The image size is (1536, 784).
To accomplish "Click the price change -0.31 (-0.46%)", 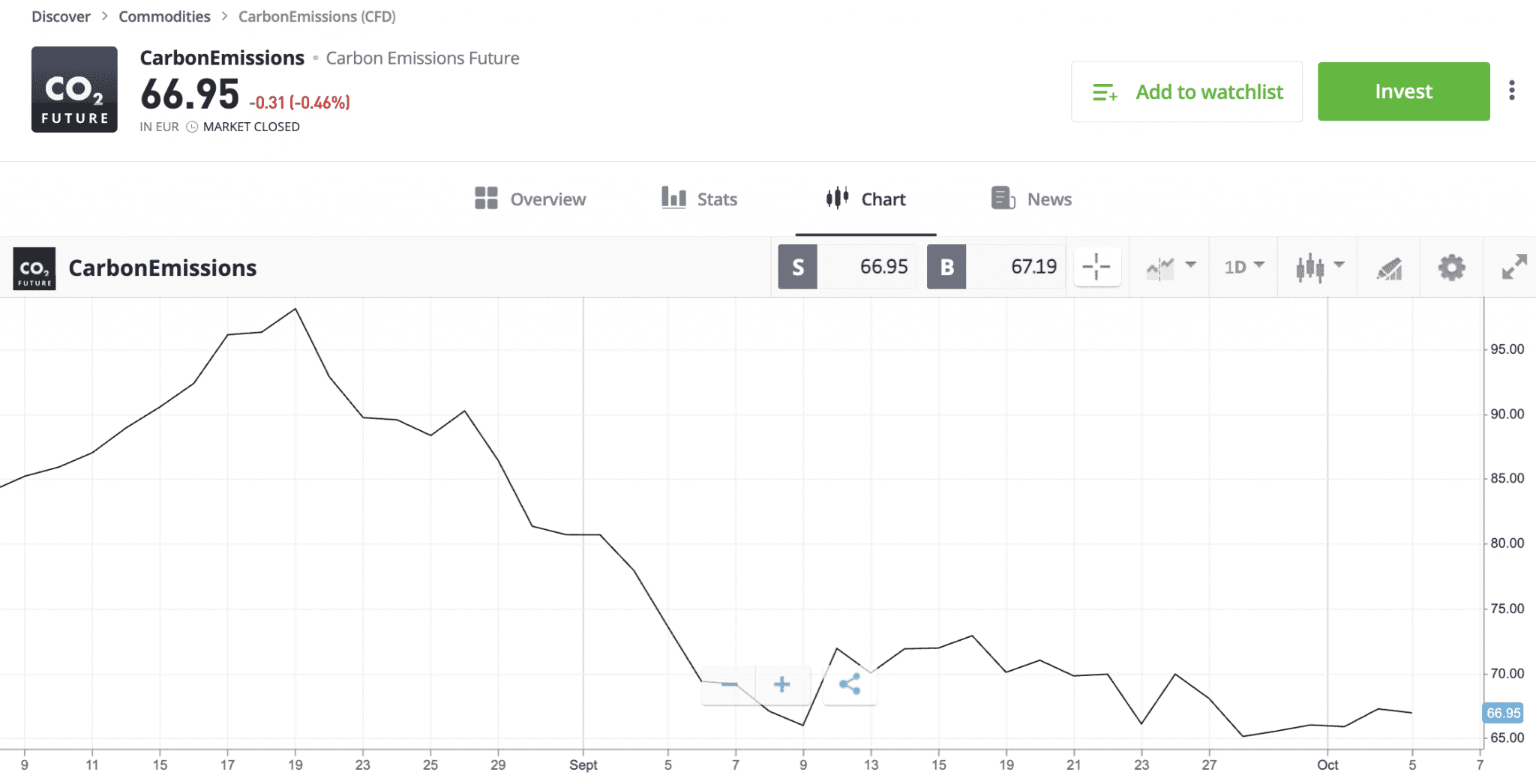I will 299,103.
